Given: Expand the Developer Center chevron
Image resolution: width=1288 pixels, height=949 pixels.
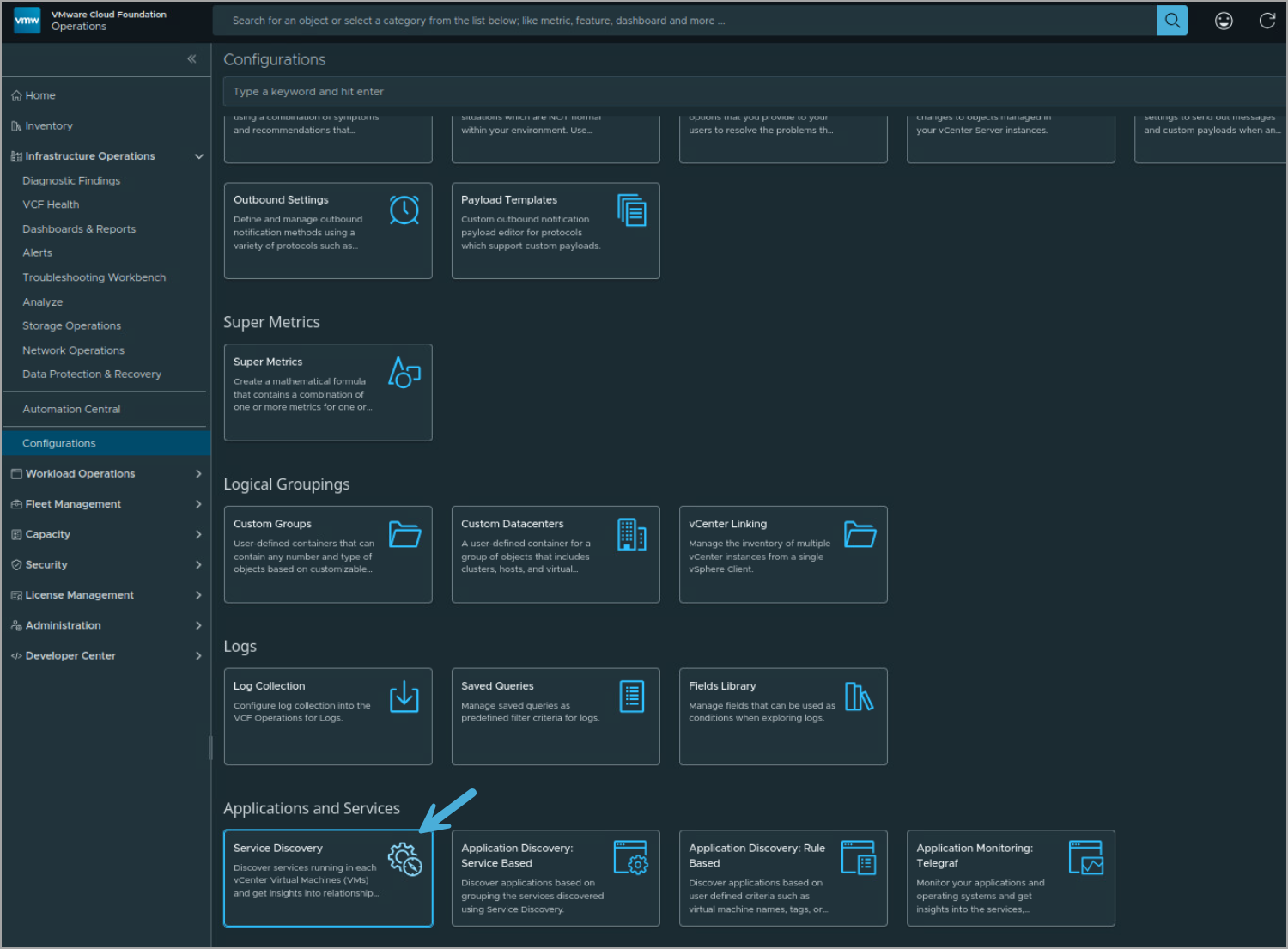Looking at the screenshot, I should pos(198,656).
